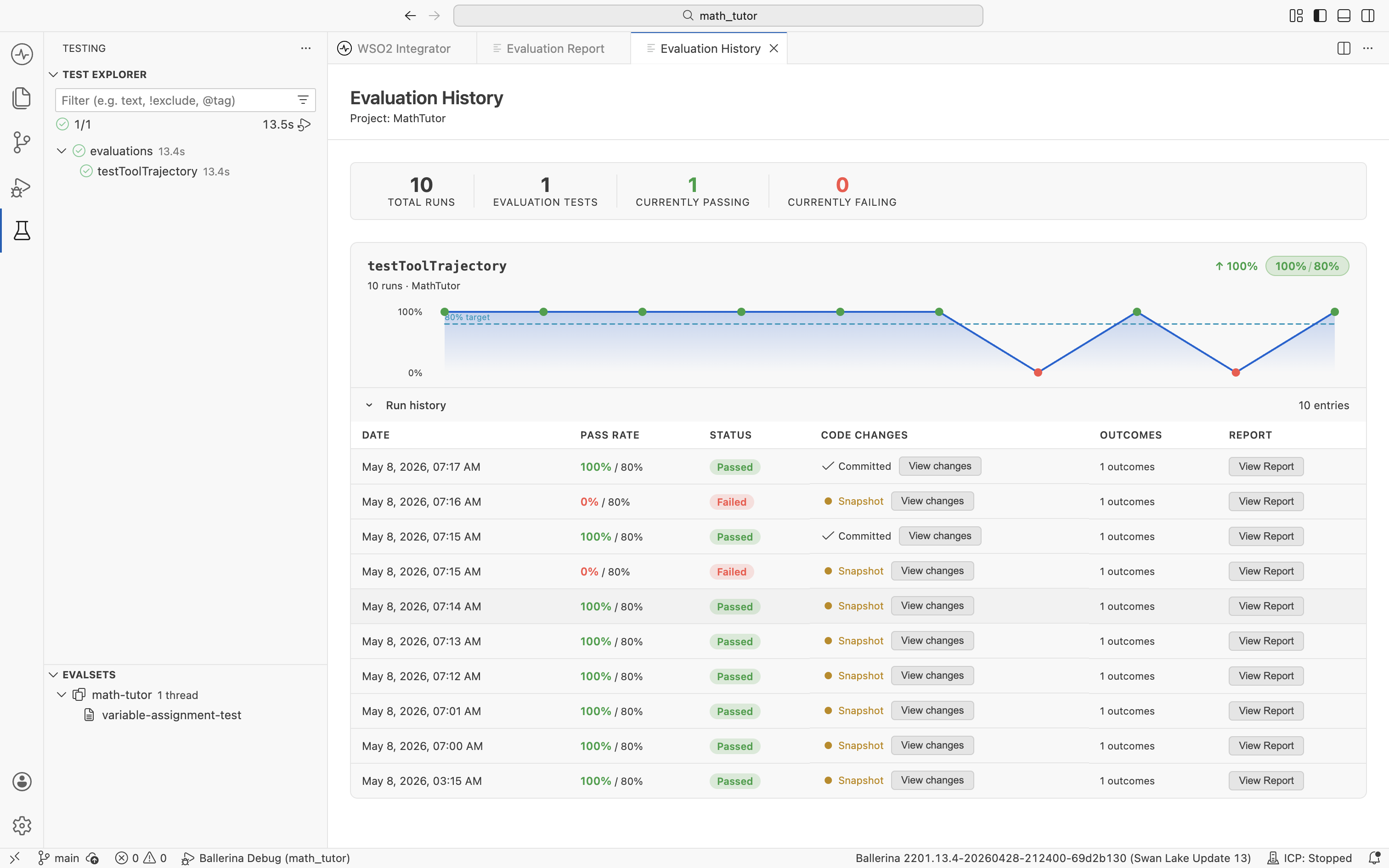Collapse the Test Explorer section

(x=53, y=74)
